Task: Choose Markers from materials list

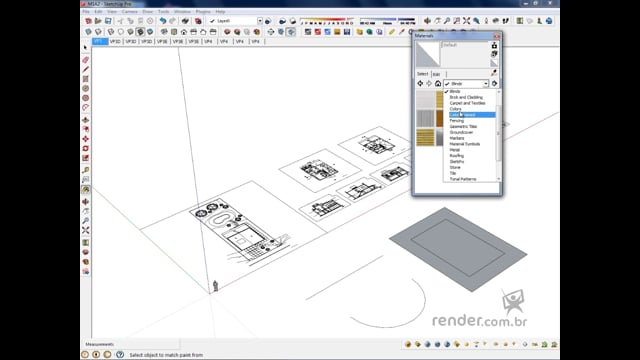Action: (457, 138)
